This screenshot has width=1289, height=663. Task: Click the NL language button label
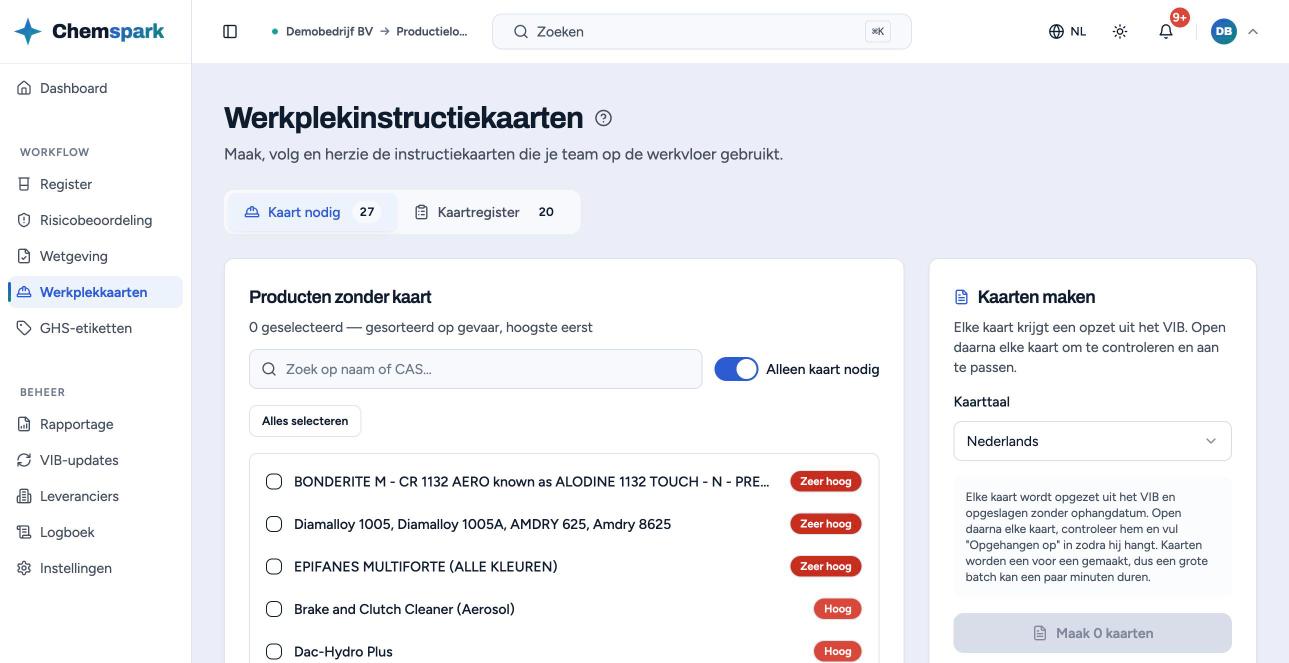[1078, 31]
